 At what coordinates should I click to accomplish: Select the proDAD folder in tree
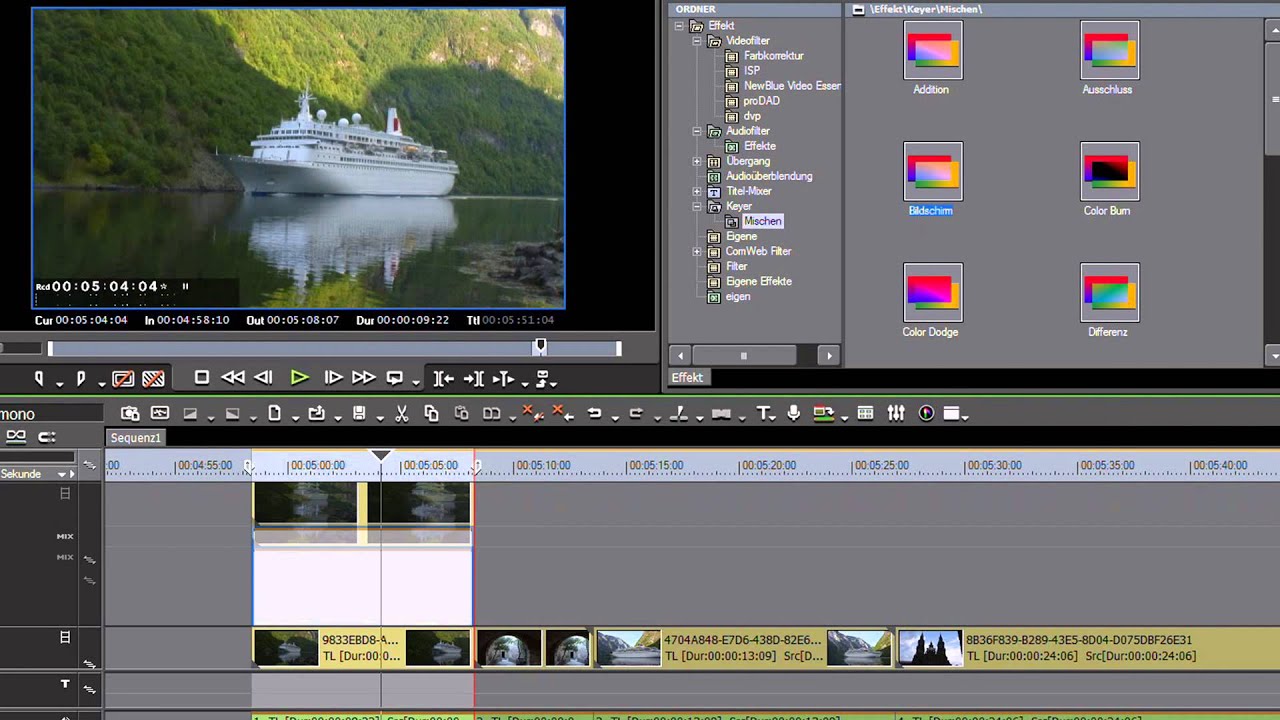761,101
